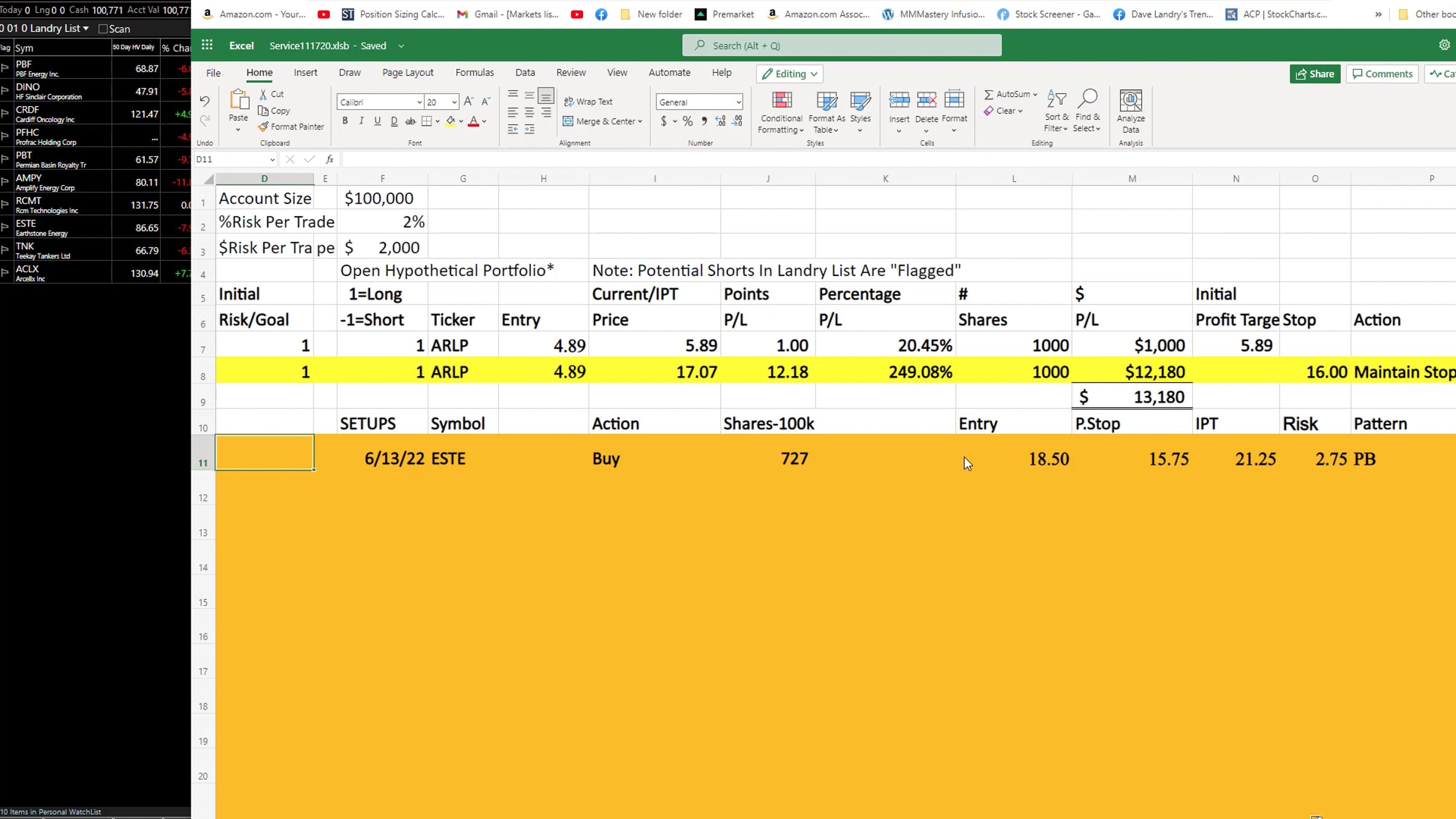
Task: Click the Excel search box
Action: pyautogui.click(x=841, y=45)
